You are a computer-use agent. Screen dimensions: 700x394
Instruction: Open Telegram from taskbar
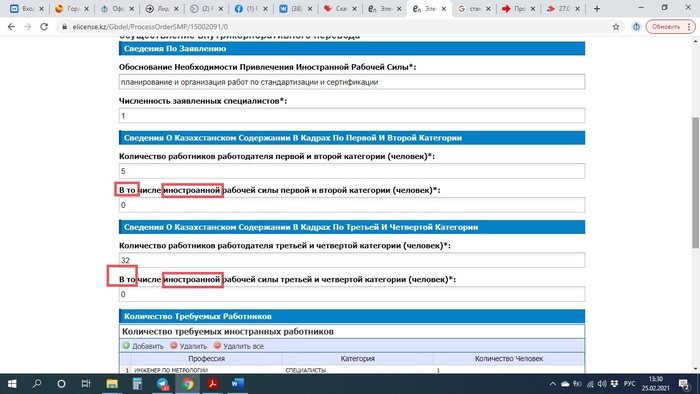pos(162,384)
